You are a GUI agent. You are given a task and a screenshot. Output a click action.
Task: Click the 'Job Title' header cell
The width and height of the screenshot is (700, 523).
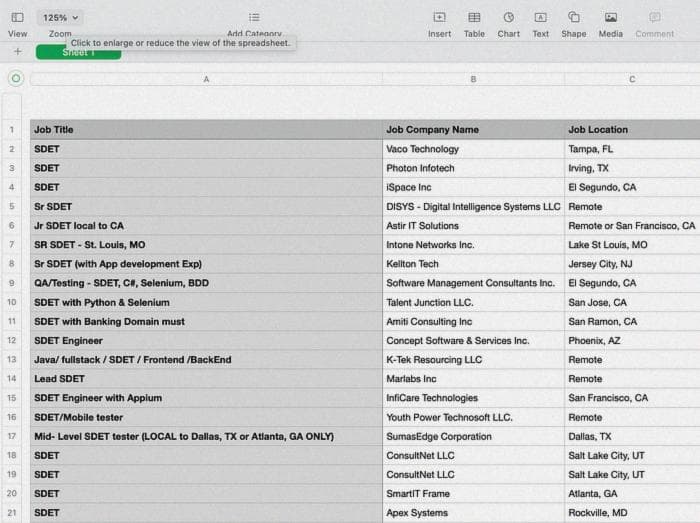click(x=206, y=130)
